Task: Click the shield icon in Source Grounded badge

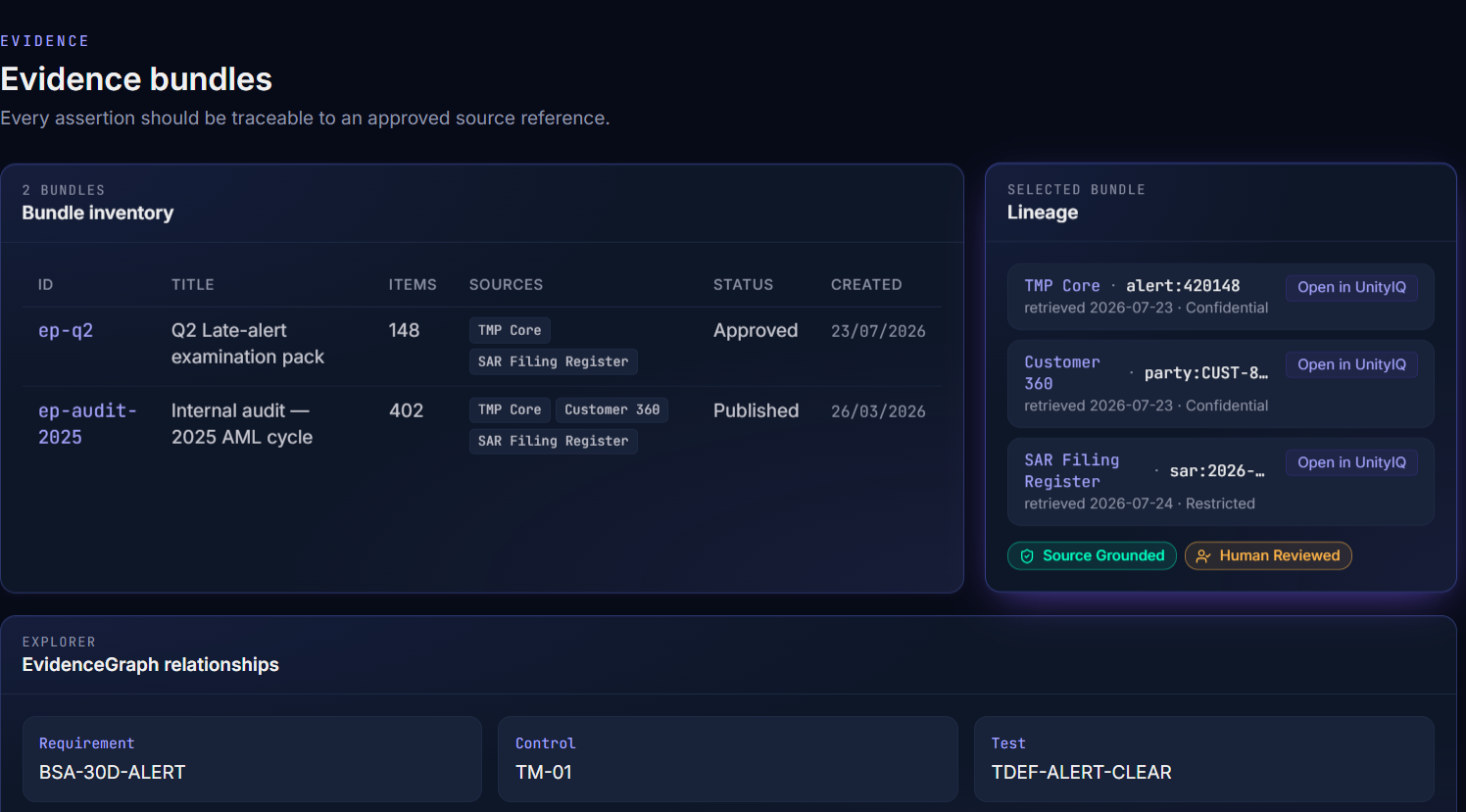Action: click(1027, 556)
